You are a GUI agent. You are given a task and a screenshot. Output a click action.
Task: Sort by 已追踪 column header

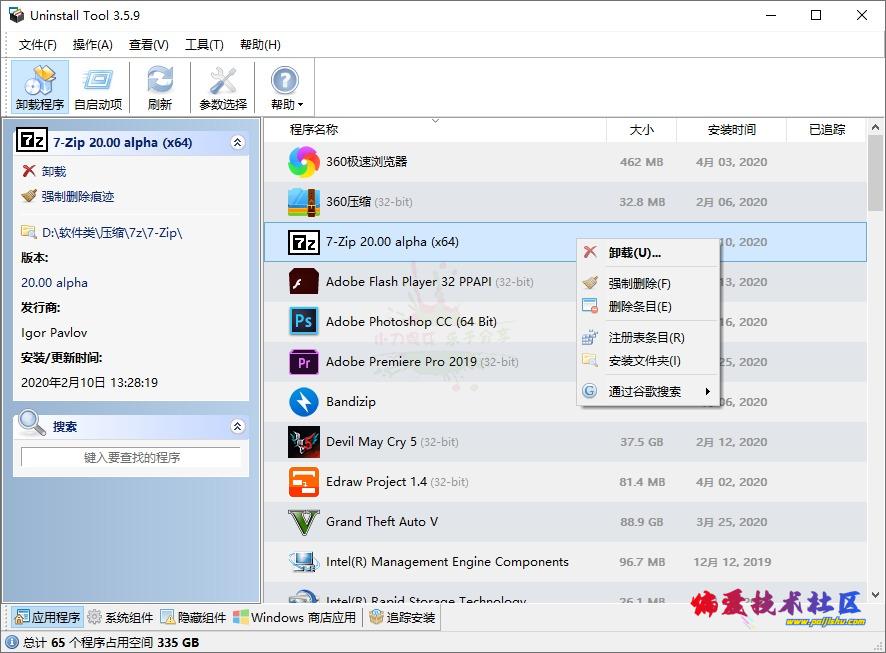click(x=827, y=129)
